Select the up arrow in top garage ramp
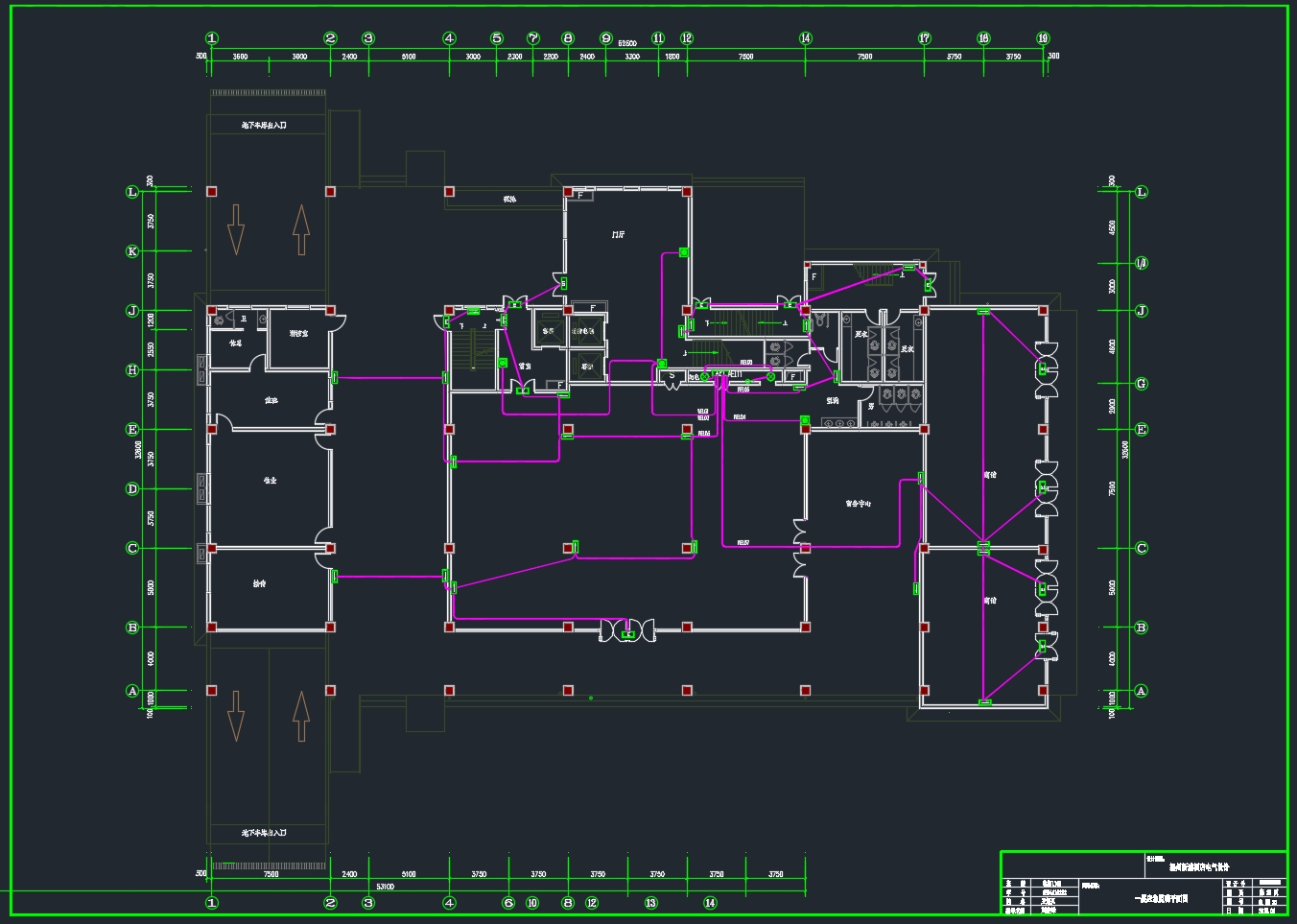Viewport: 1297px width, 924px height. tap(301, 229)
